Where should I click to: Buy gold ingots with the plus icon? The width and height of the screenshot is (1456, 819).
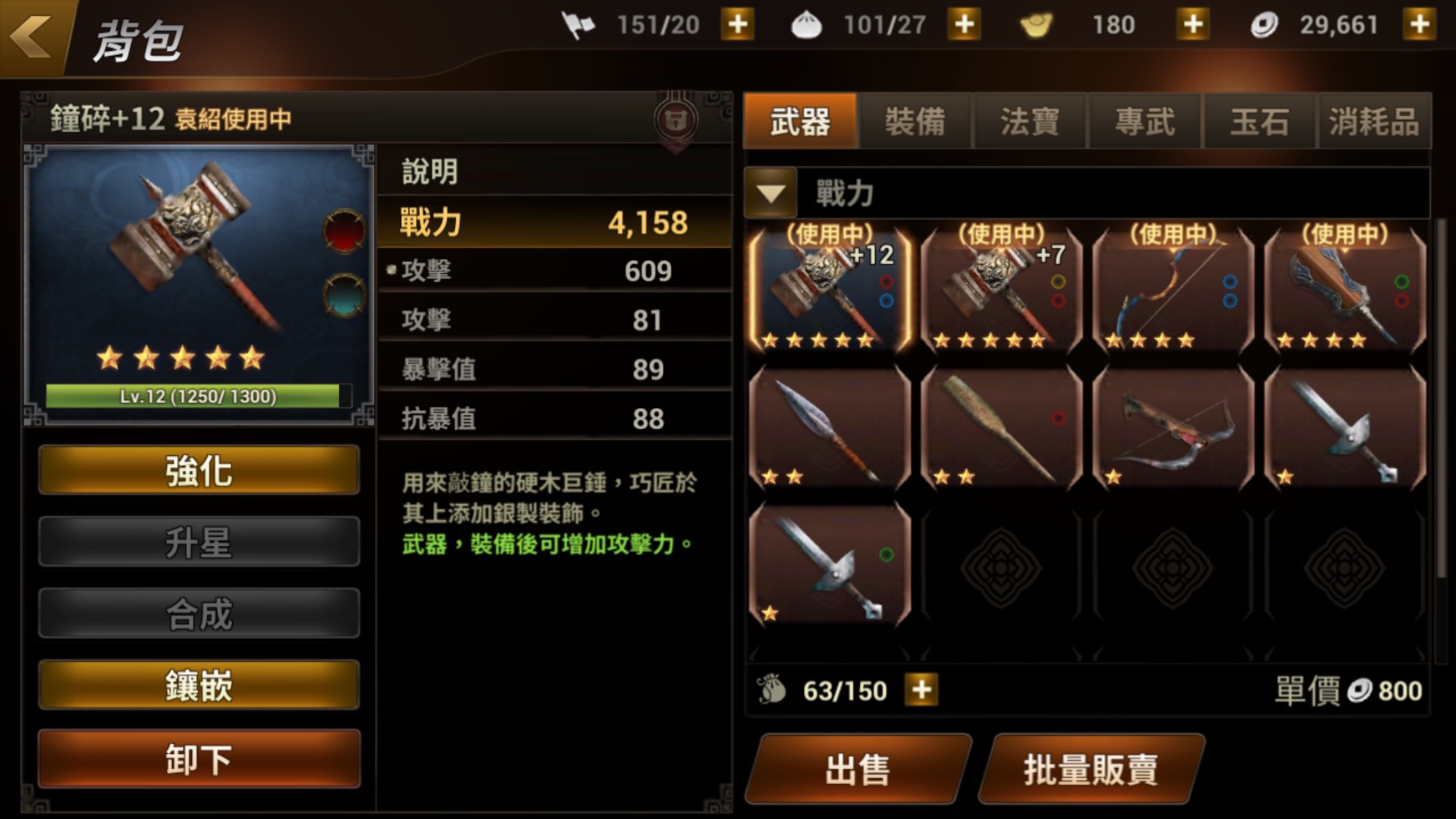pyautogui.click(x=1193, y=25)
